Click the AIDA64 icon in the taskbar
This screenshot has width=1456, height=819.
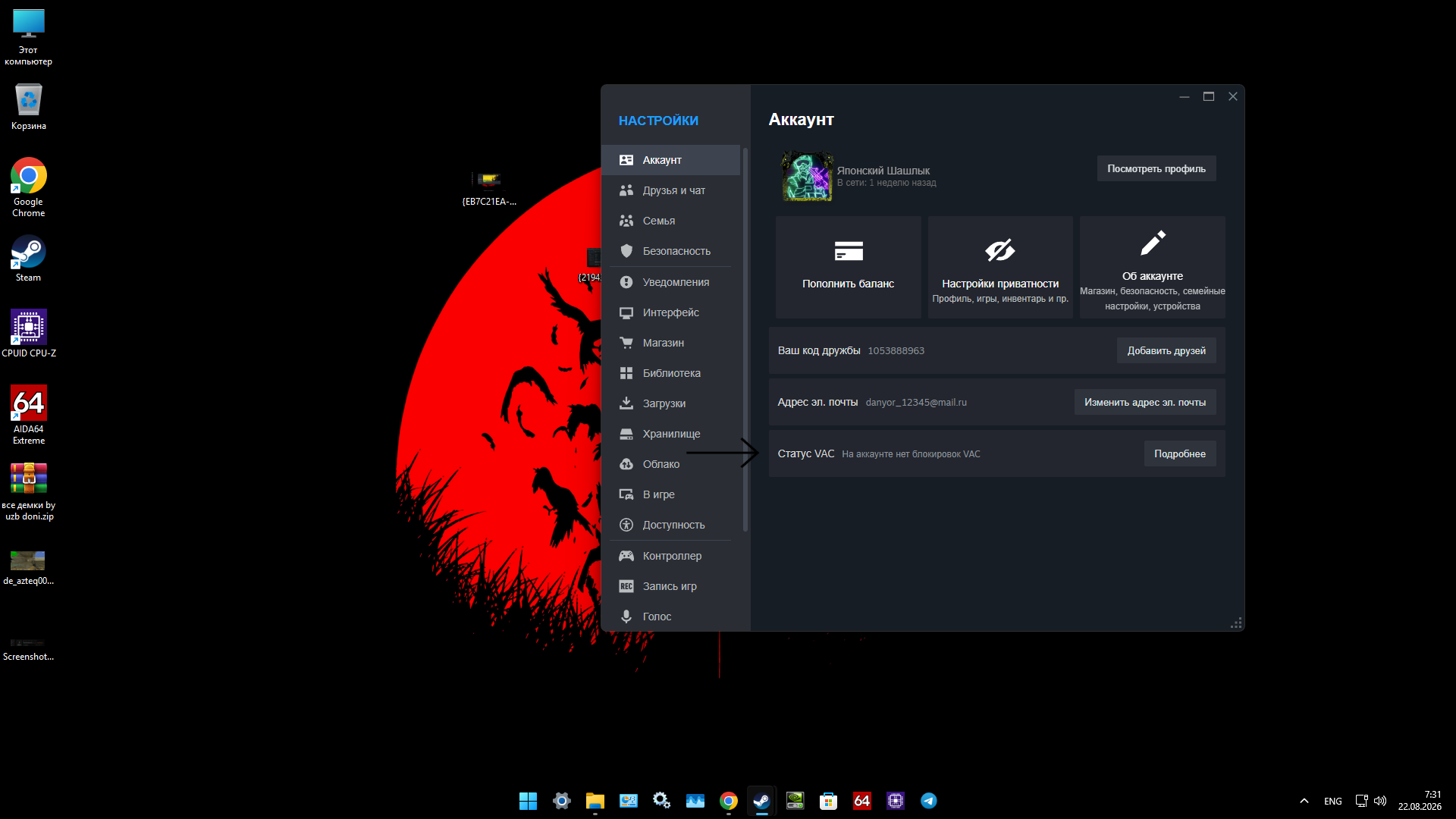coord(862,801)
